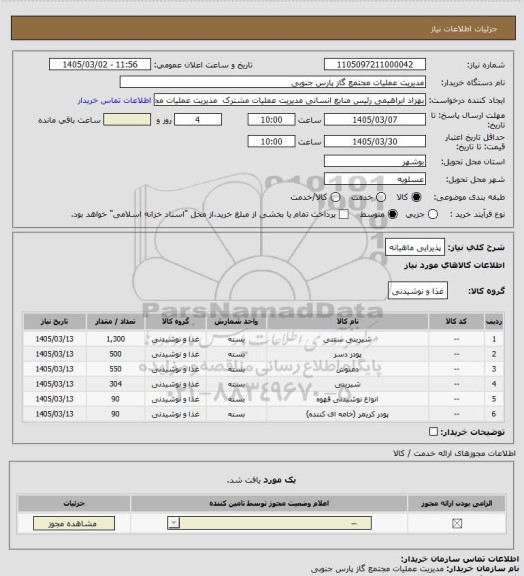
Task: Open buyer contact info link اطلاعات تماس خریدار
Action: click(x=114, y=100)
